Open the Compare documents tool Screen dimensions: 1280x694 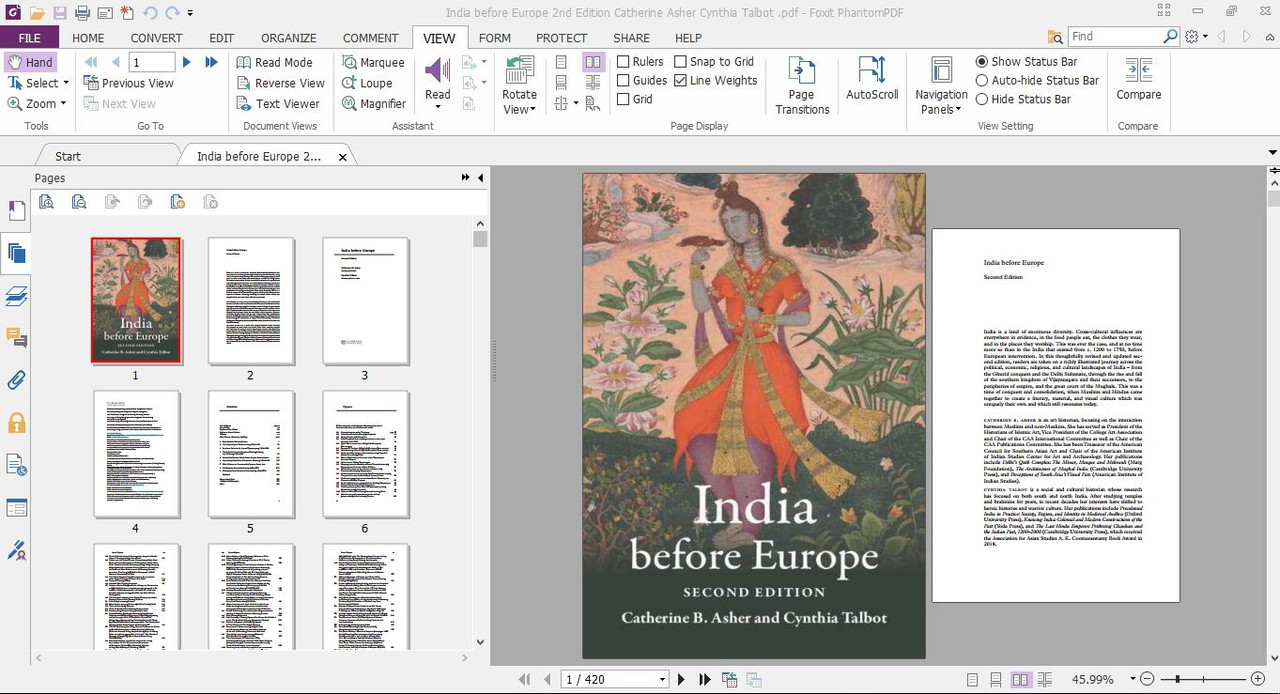pyautogui.click(x=1138, y=78)
